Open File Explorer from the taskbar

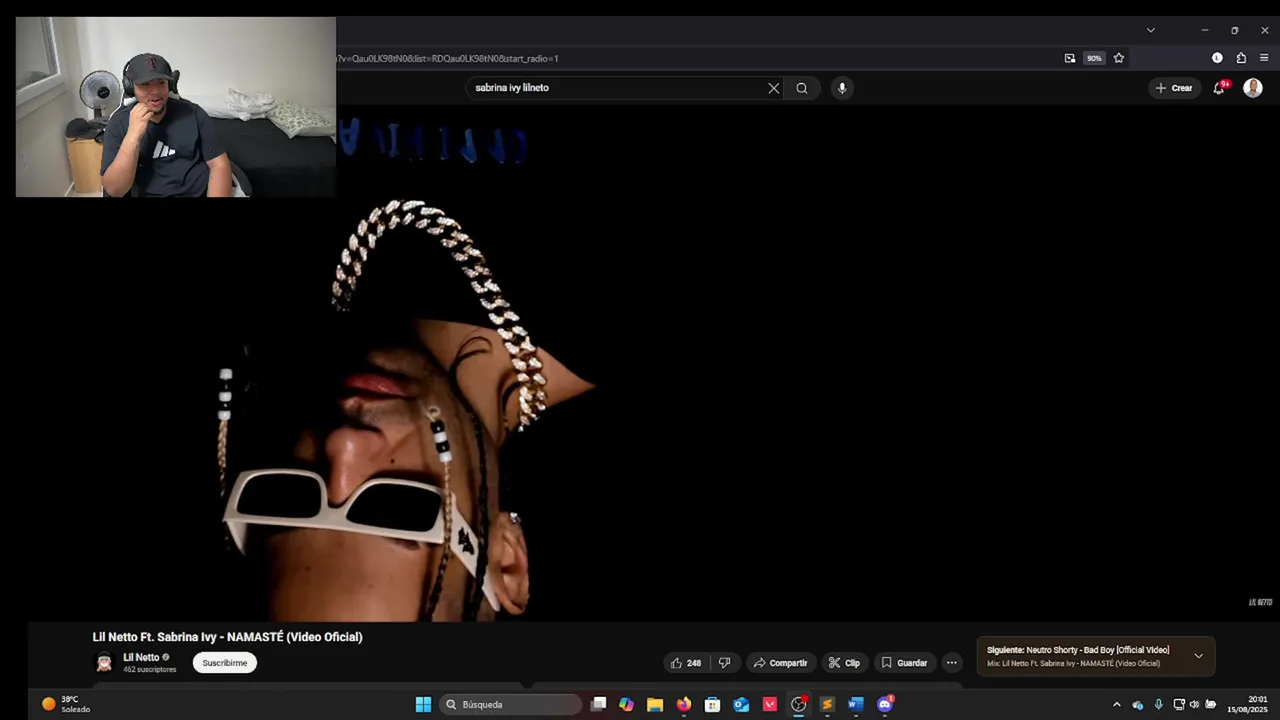(655, 705)
